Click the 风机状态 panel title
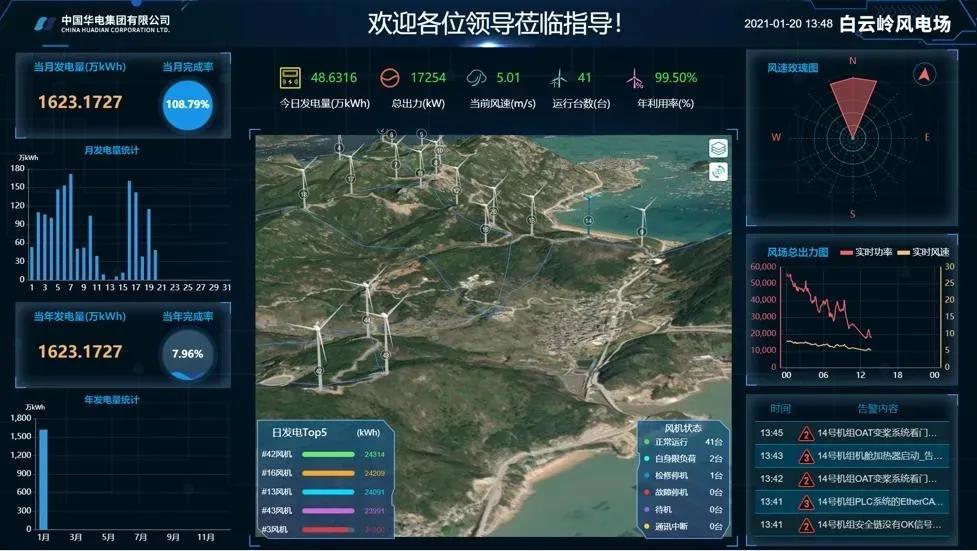977x551 pixels. click(683, 428)
